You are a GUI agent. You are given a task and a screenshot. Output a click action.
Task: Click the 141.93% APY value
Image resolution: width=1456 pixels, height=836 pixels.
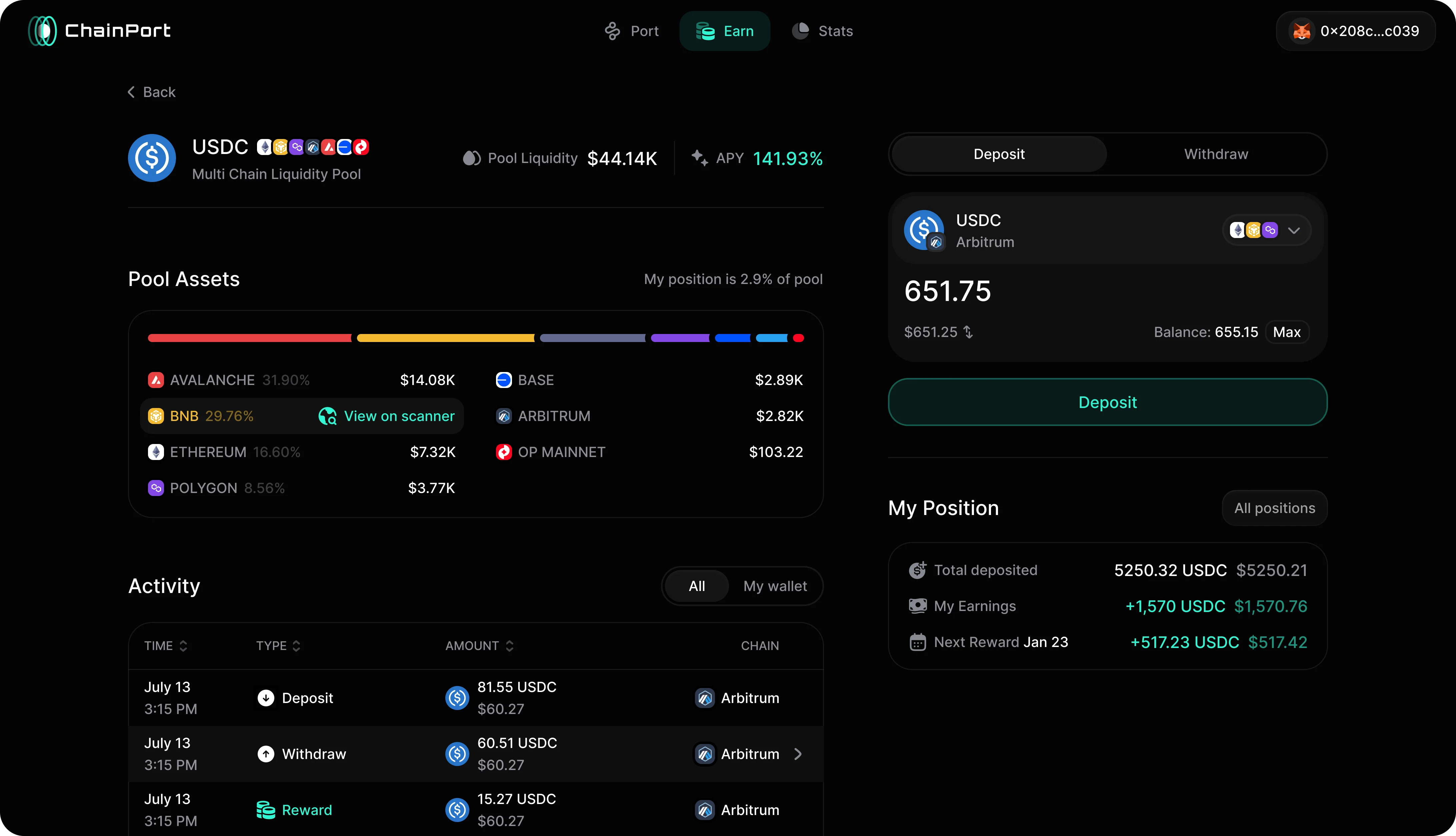[787, 158]
